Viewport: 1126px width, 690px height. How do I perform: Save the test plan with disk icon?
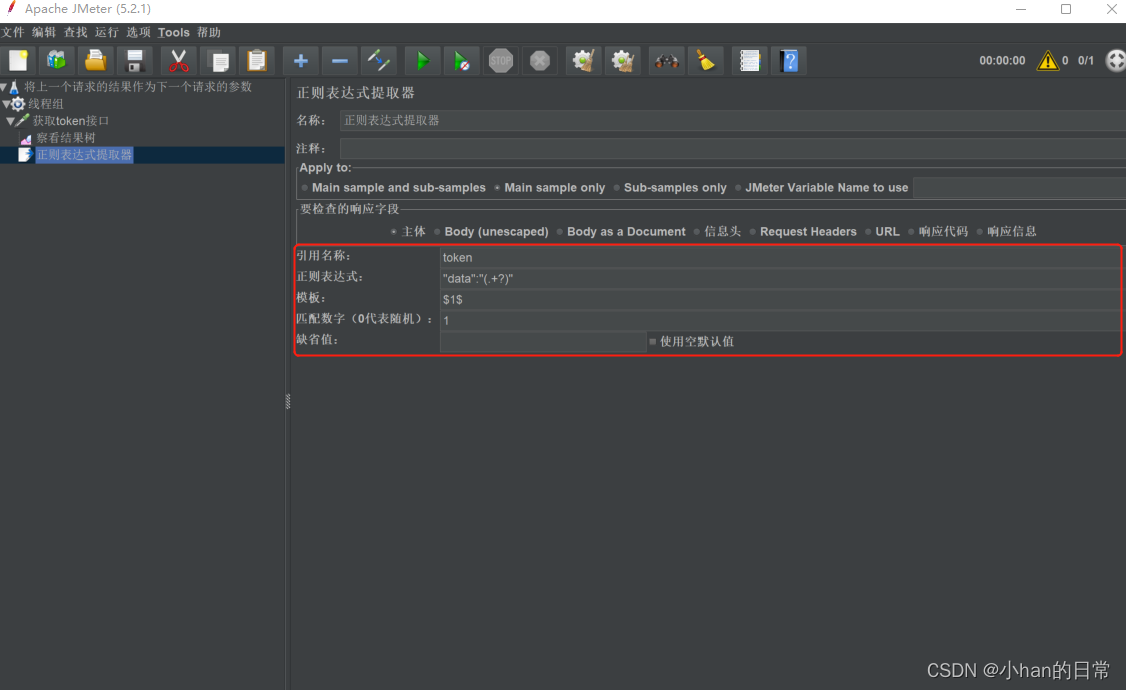(x=134, y=61)
